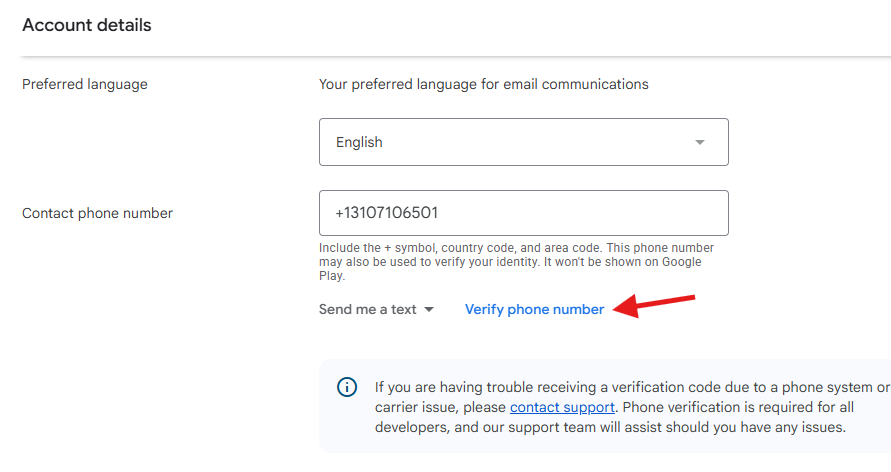Click the "Account details" heading
The height and width of the screenshot is (472, 891).
[x=87, y=25]
